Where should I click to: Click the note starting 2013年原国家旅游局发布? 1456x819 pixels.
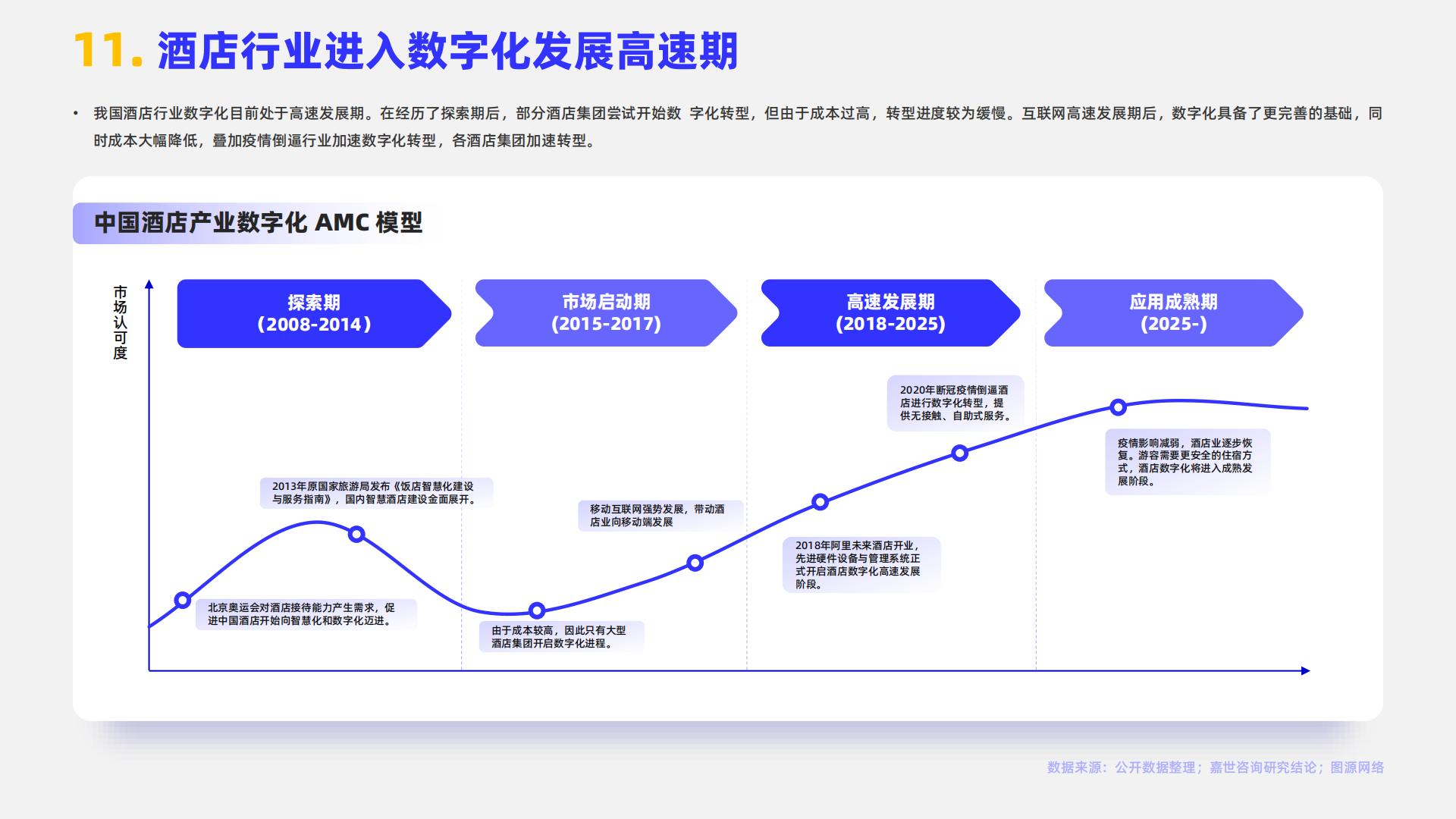tap(377, 493)
